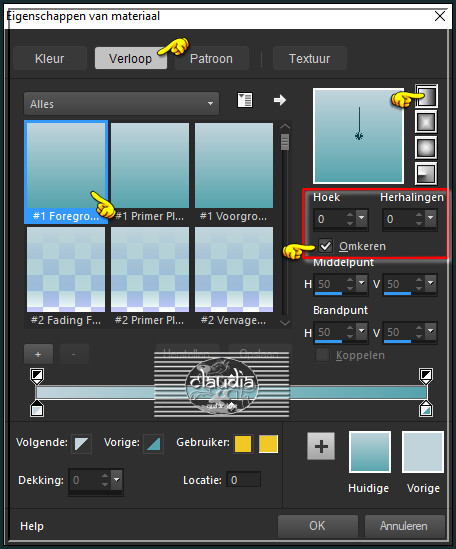This screenshot has height=549, width=456.
Task: Switch to the Kleur tab
Action: (x=50, y=58)
